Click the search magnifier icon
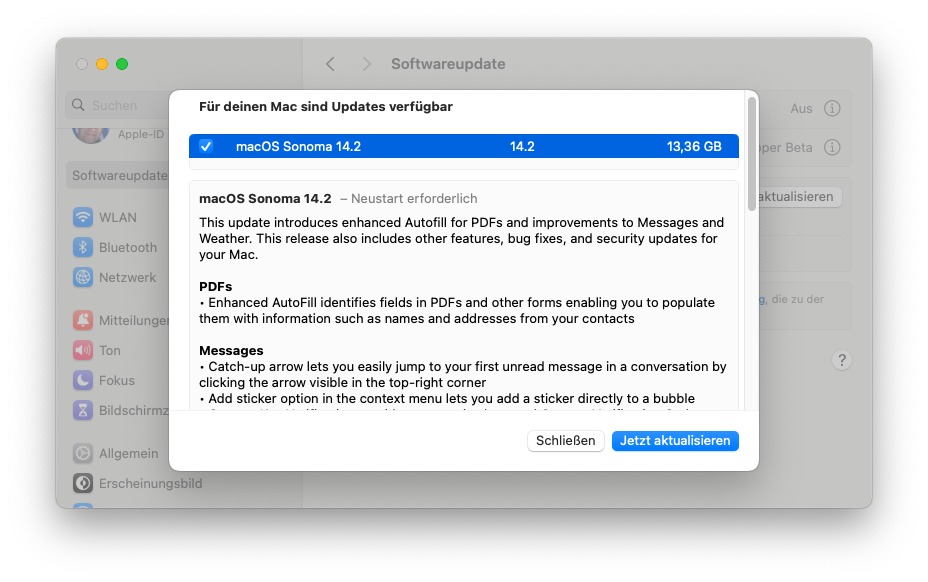The image size is (928, 582). [78, 105]
